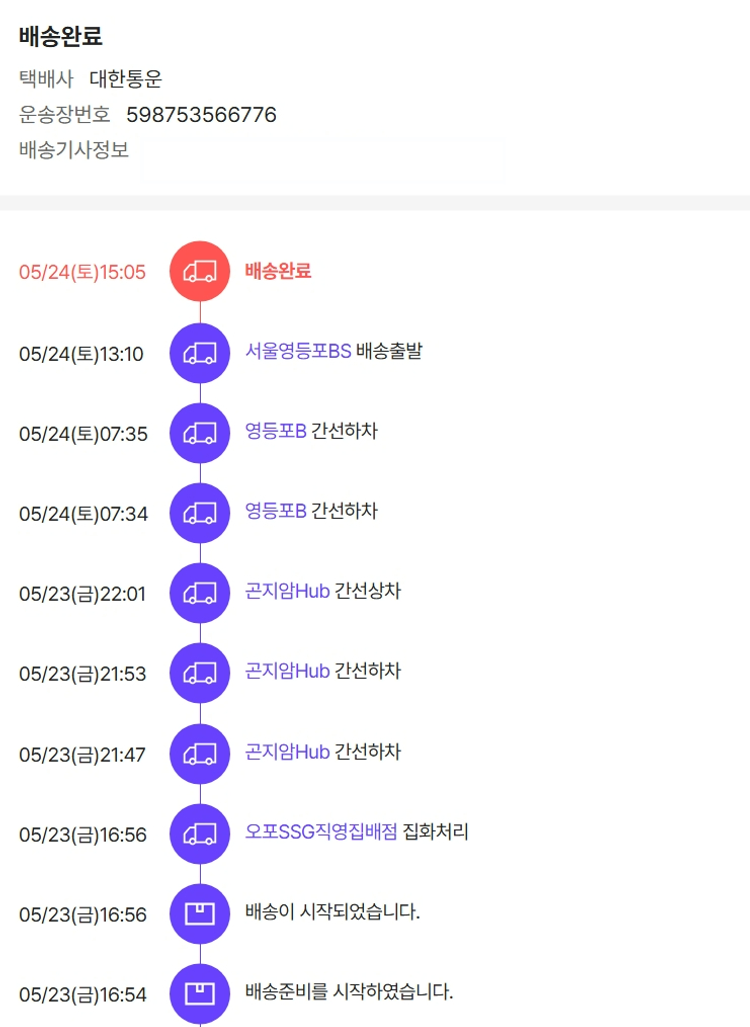750x1027 pixels.
Task: Click truck icon beside 오포SSG직영집배점 집화처리
Action: point(200,833)
